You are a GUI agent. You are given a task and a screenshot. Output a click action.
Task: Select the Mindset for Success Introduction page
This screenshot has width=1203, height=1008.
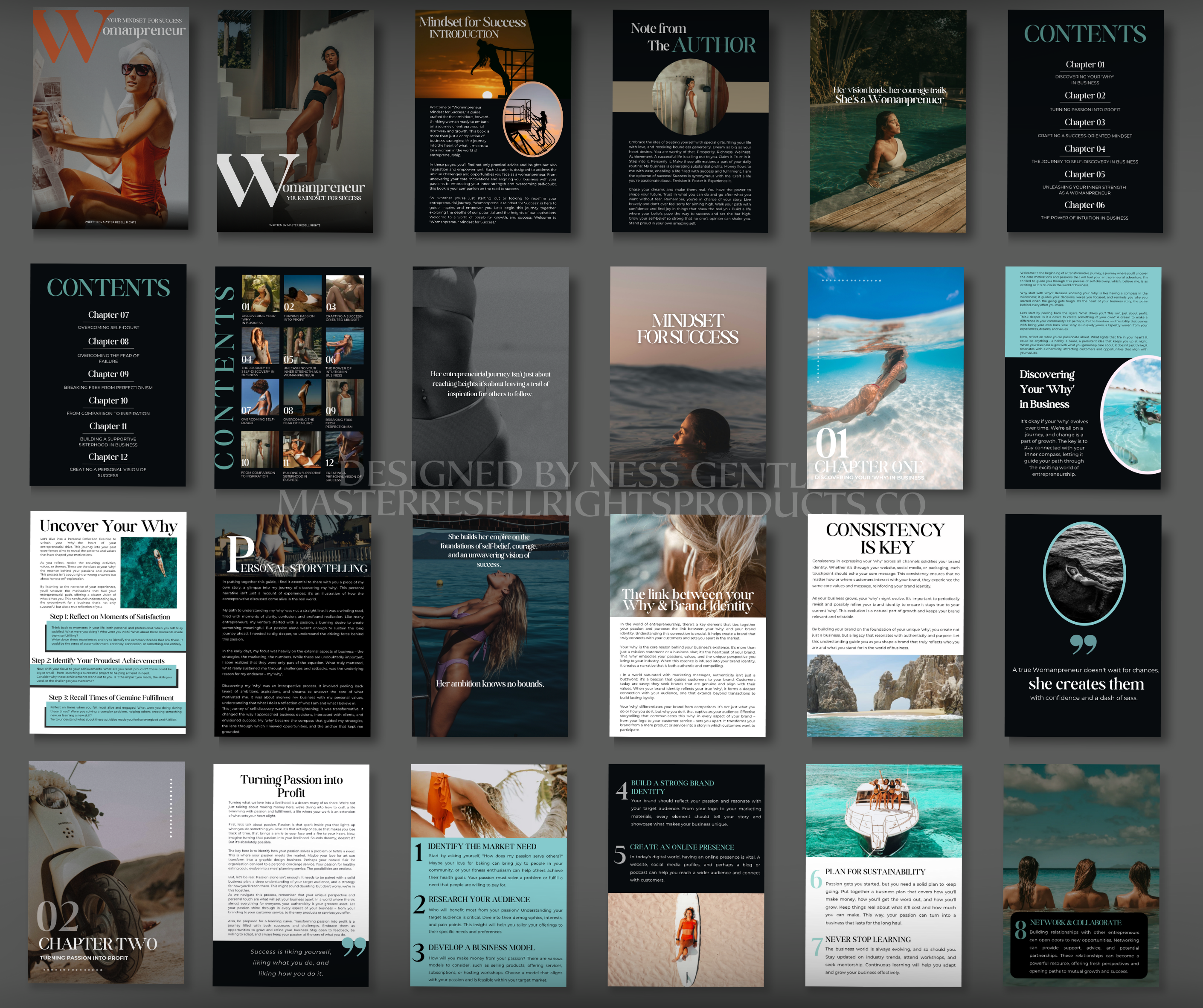492,121
